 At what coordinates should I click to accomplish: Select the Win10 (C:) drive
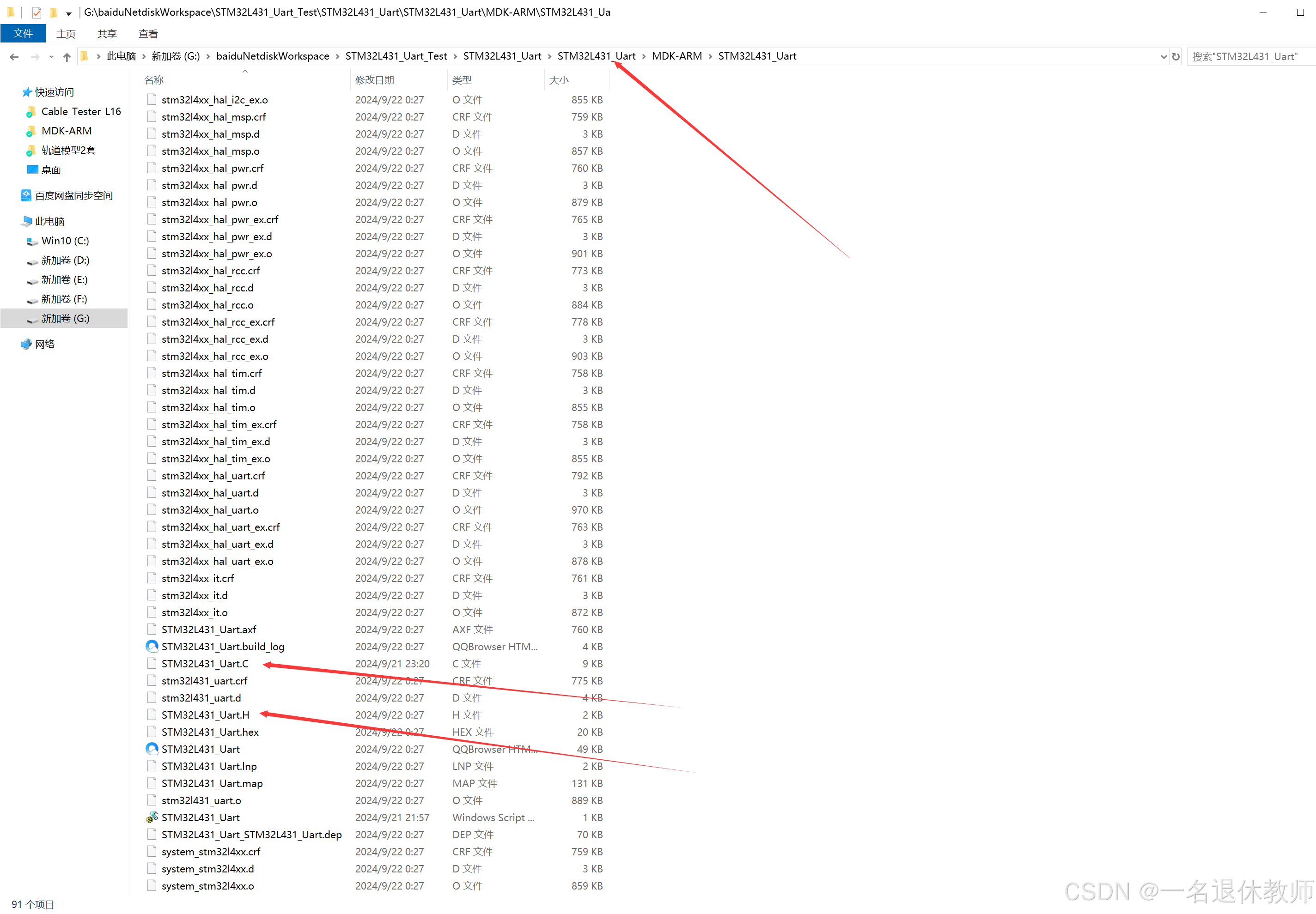point(65,241)
